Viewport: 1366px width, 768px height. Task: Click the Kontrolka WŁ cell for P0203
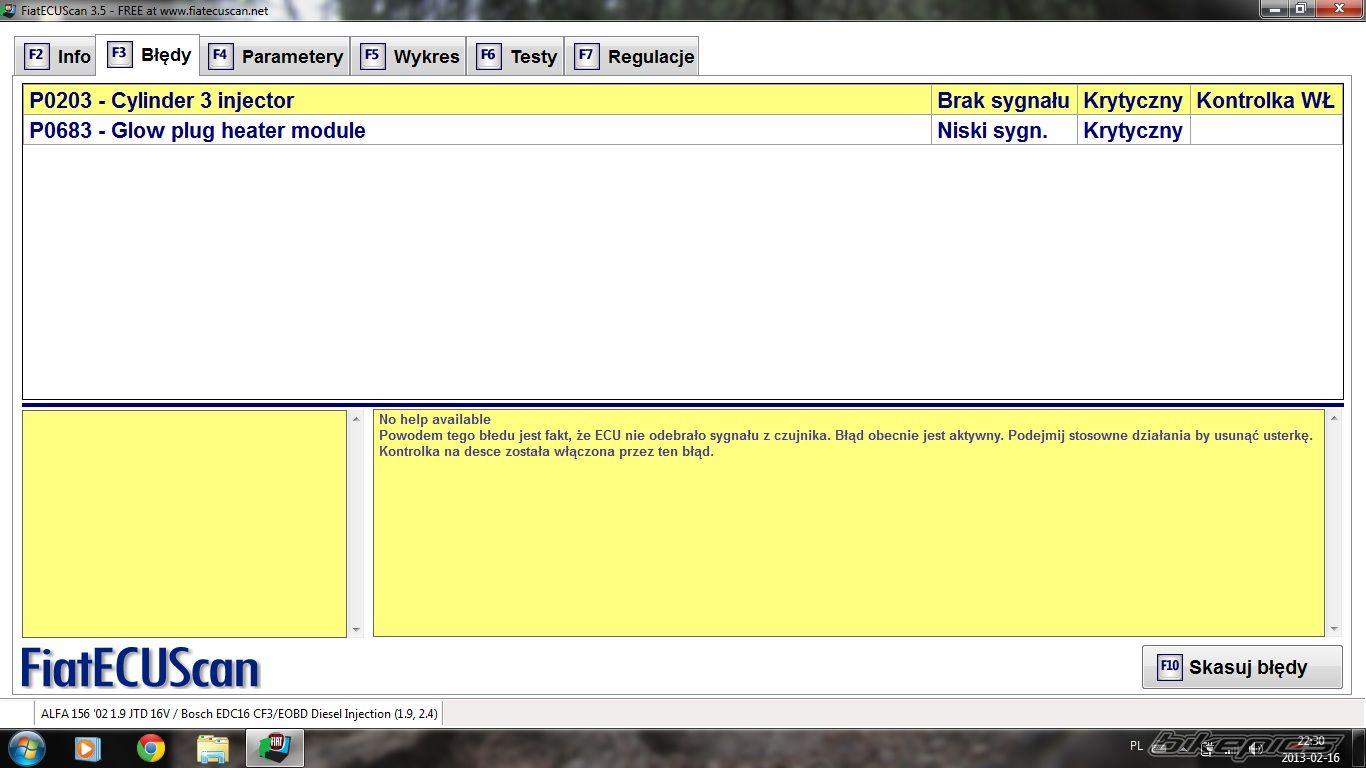(x=1265, y=100)
